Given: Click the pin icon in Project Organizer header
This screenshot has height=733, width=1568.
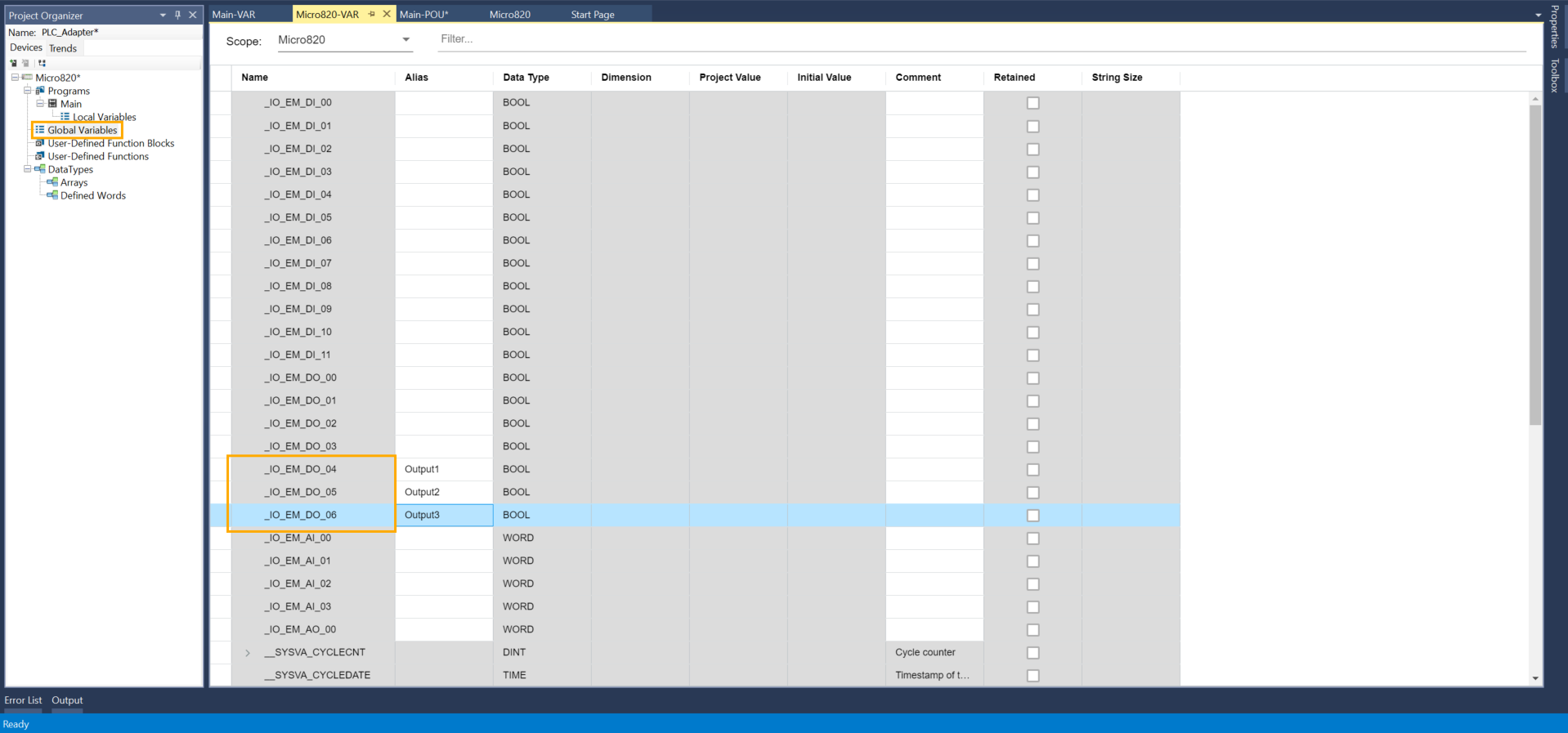Looking at the screenshot, I should click(x=177, y=15).
